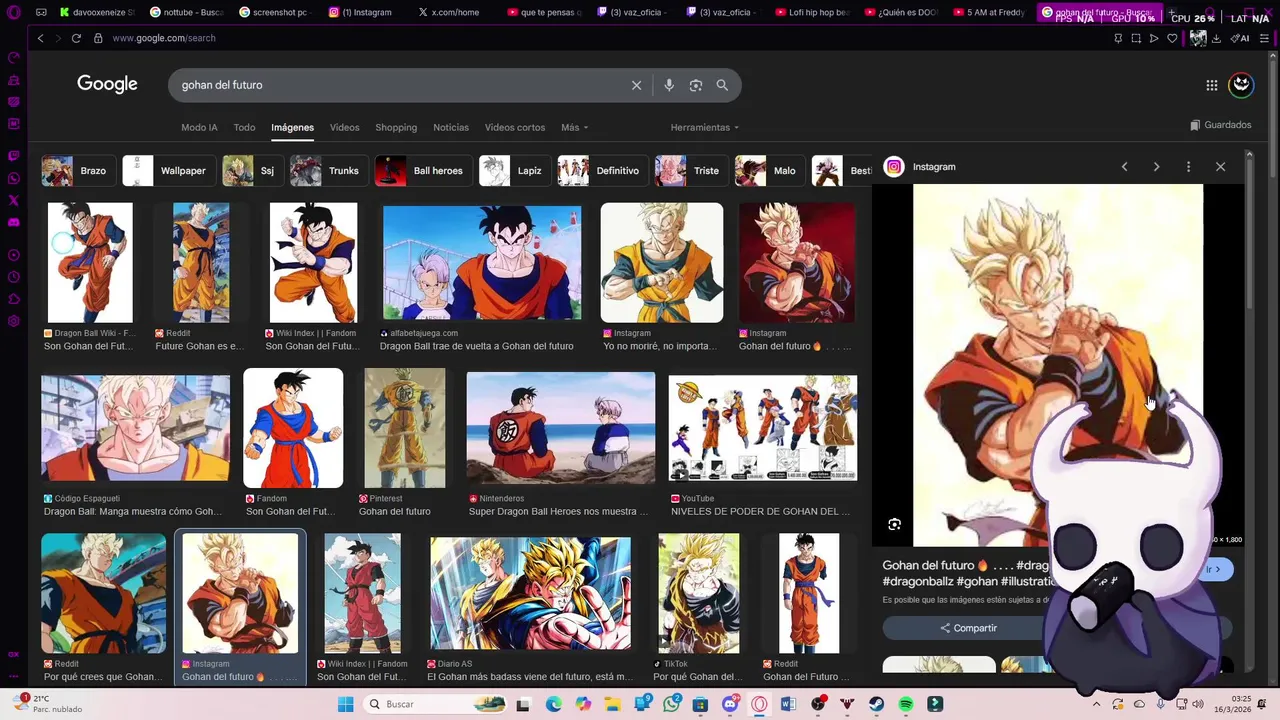Screen dimensions: 1280x720
Task: Search within preview image using Lens
Action: point(894,524)
